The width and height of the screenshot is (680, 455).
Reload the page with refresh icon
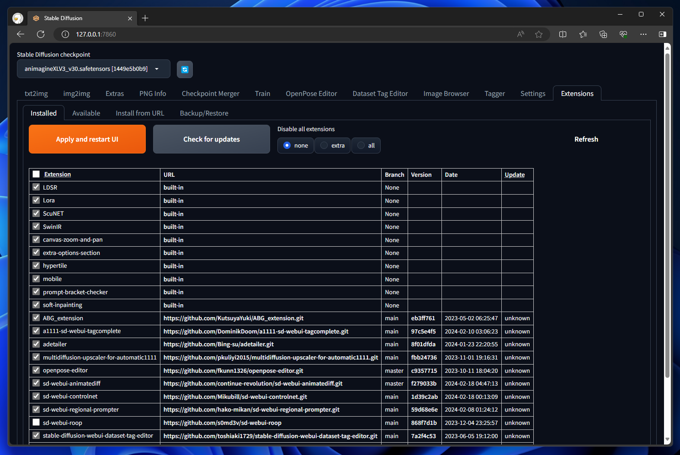click(x=41, y=34)
